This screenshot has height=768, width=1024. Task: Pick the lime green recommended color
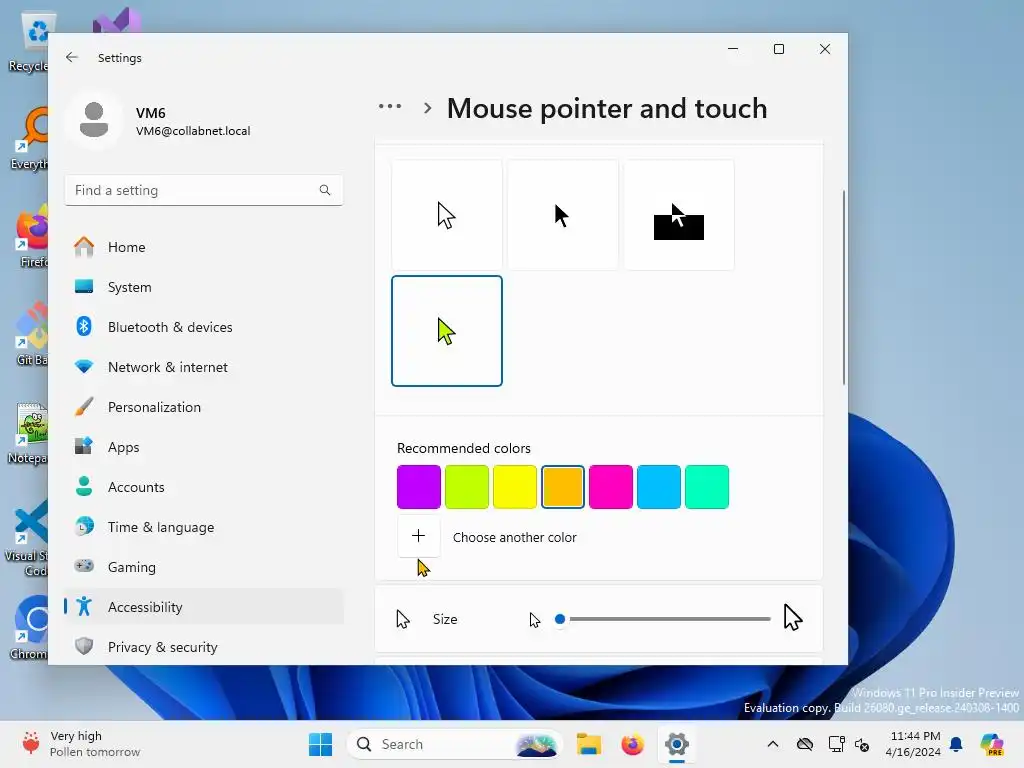(x=467, y=487)
